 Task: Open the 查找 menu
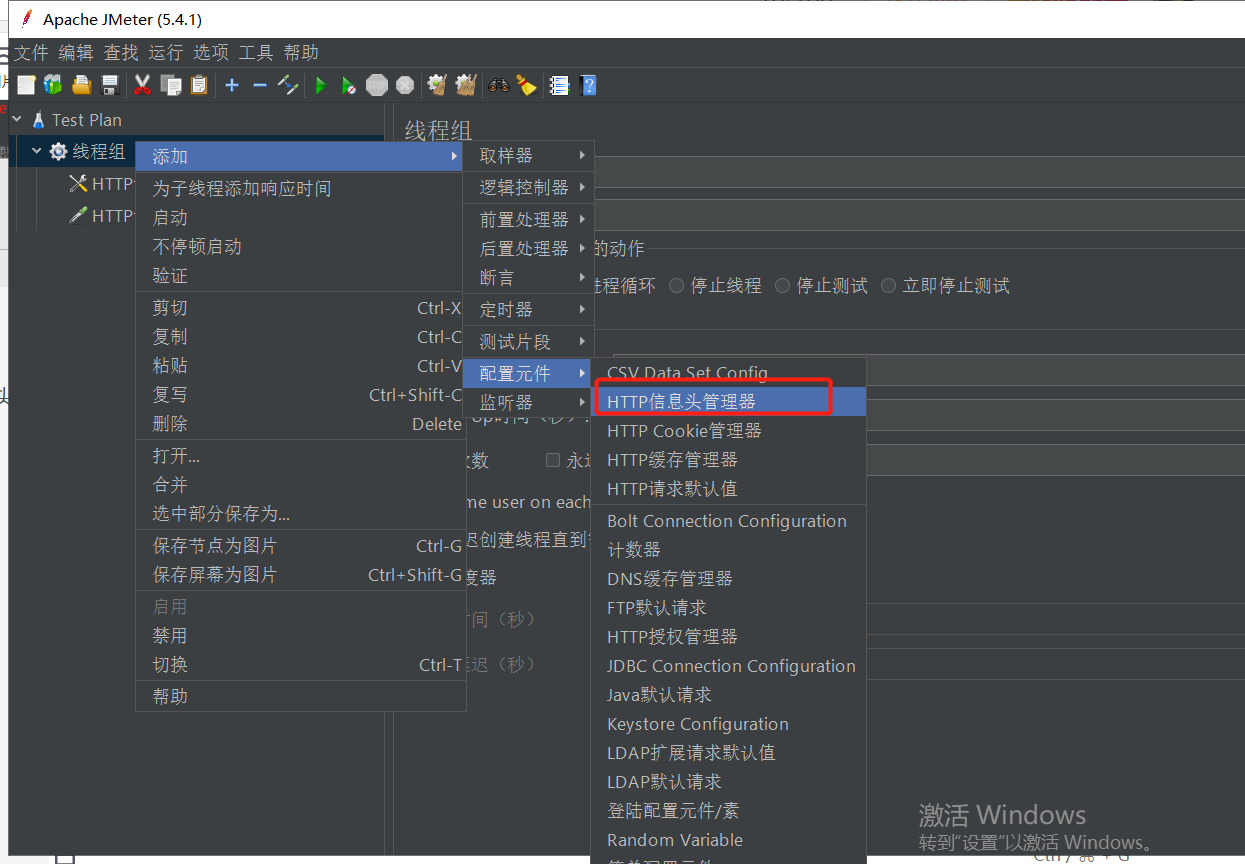121,53
